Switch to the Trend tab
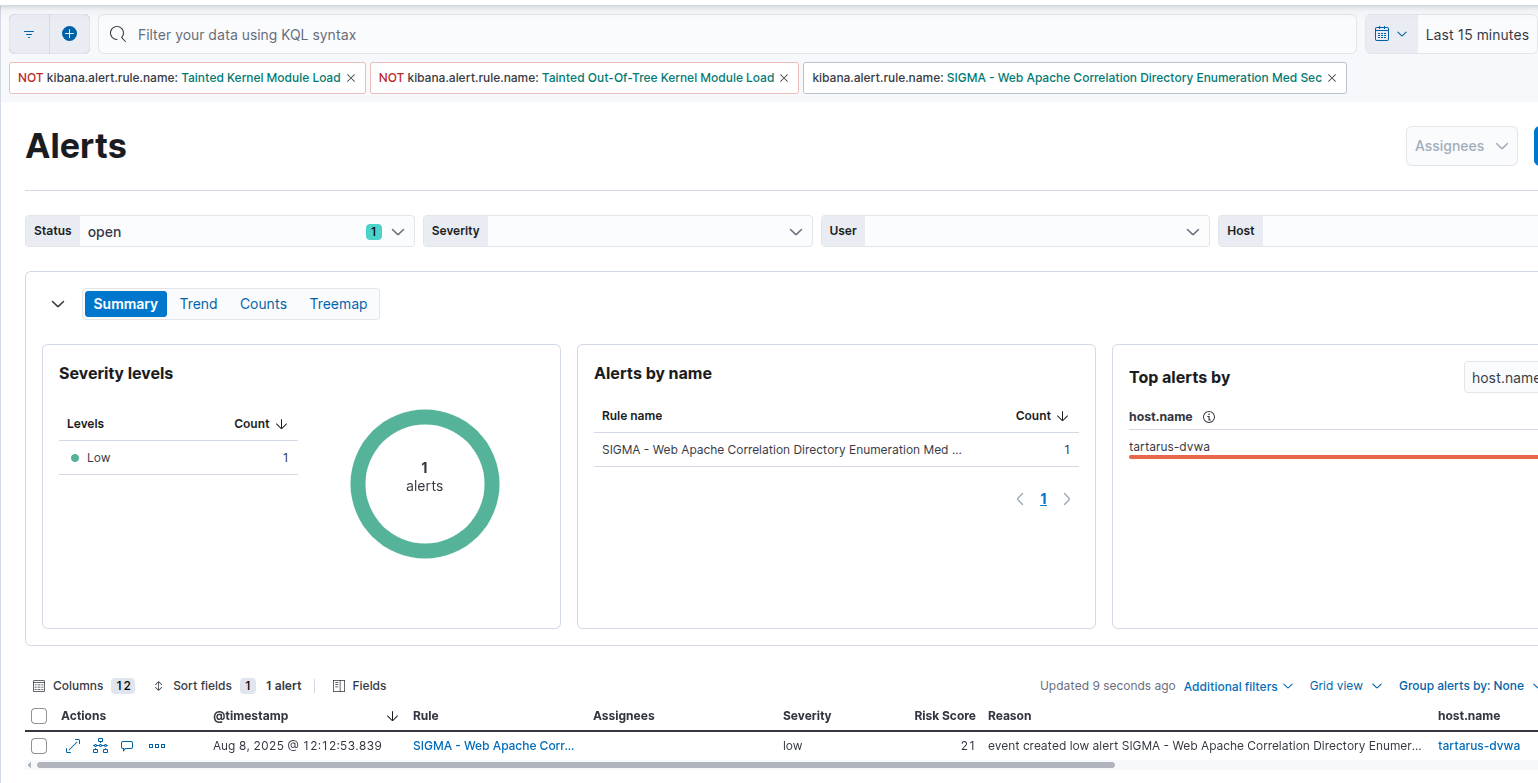This screenshot has height=783, width=1538. [x=198, y=304]
